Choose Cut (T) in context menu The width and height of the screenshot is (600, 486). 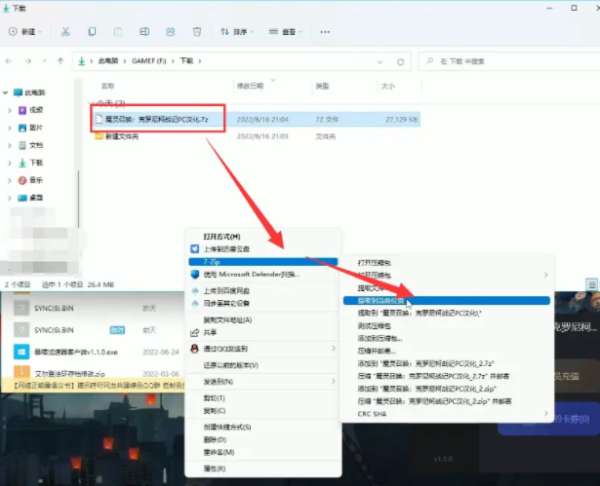click(x=214, y=398)
